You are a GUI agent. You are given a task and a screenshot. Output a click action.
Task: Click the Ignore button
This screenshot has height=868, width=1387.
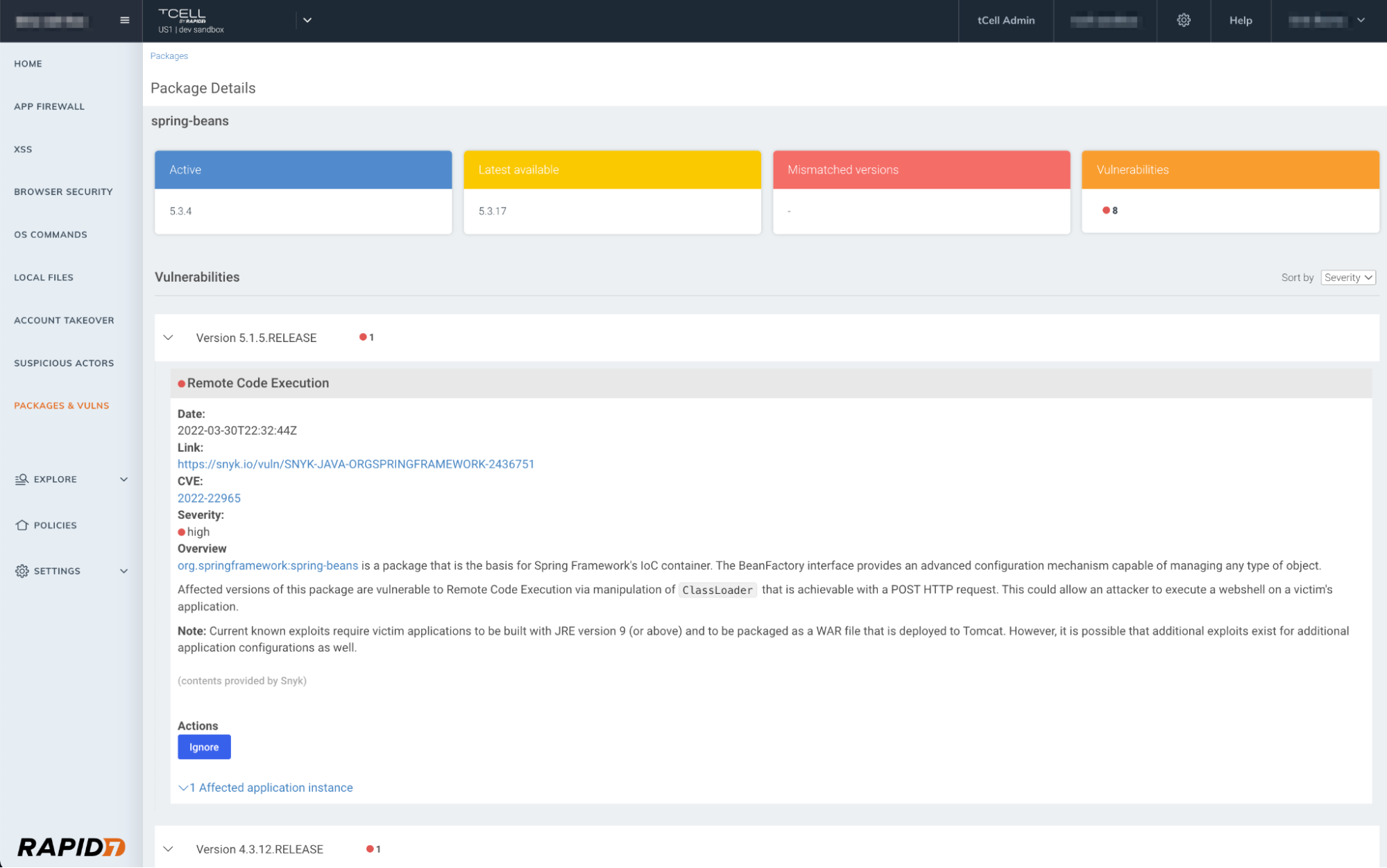pos(204,747)
